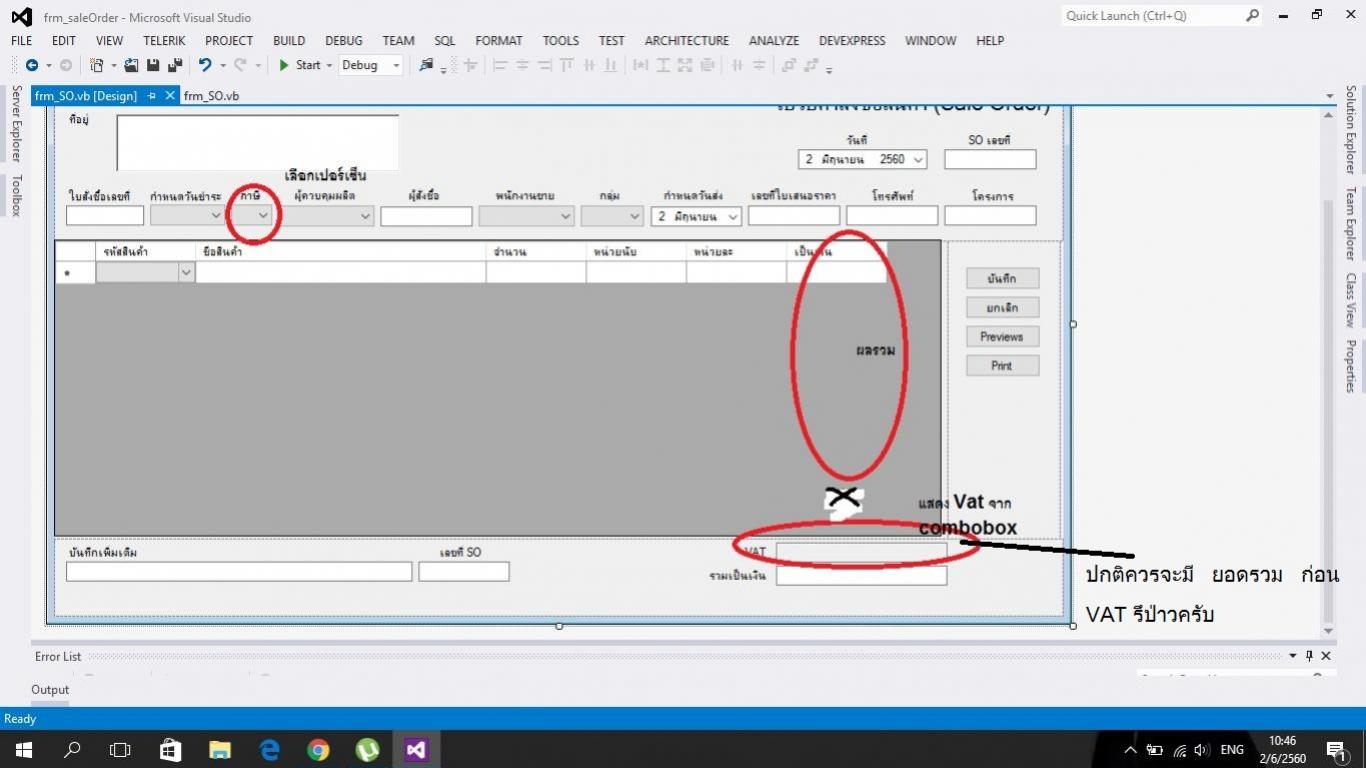
Task: Click the ชื่อสินค้า grid column header
Action: 341,251
